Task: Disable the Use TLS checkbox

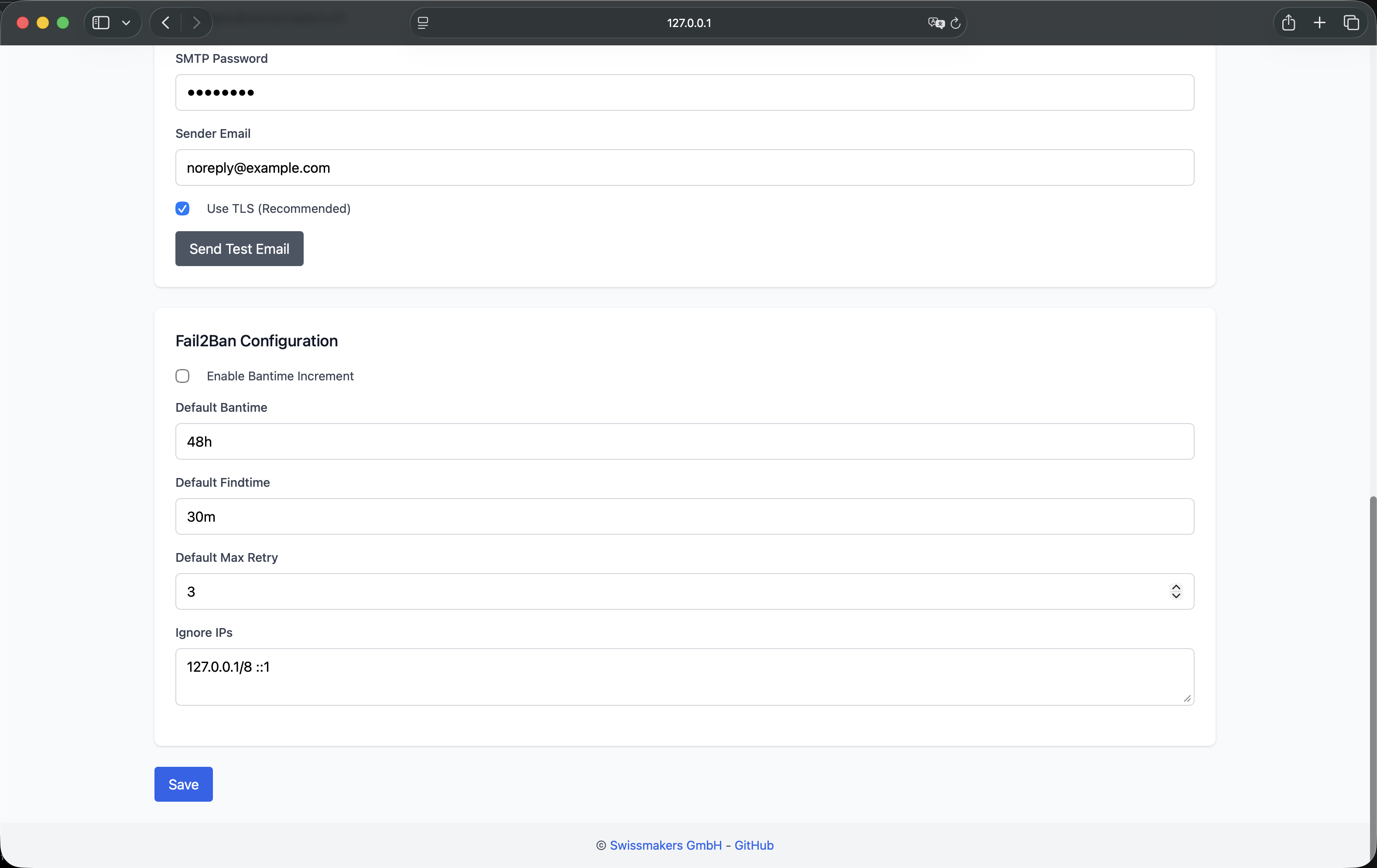Action: [x=182, y=208]
